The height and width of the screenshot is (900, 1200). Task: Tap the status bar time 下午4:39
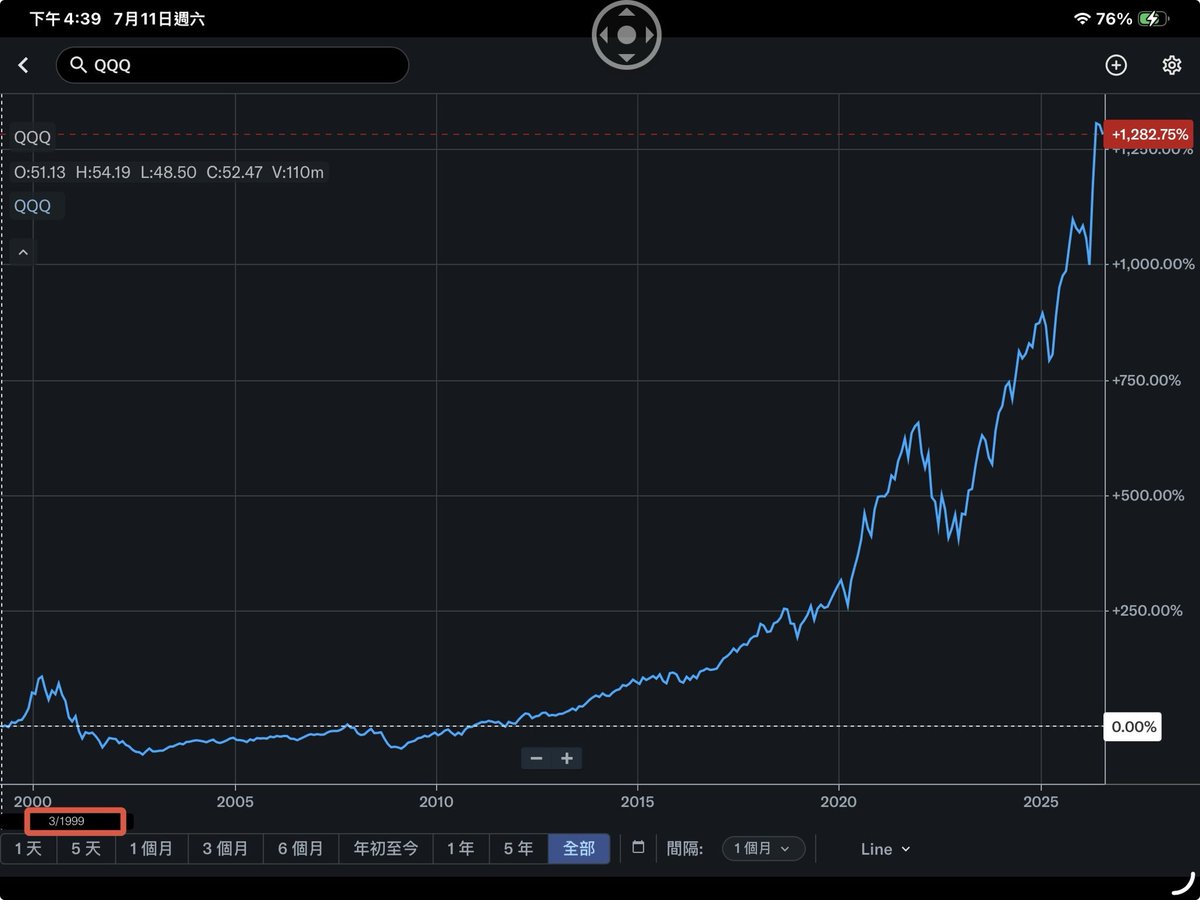66,19
